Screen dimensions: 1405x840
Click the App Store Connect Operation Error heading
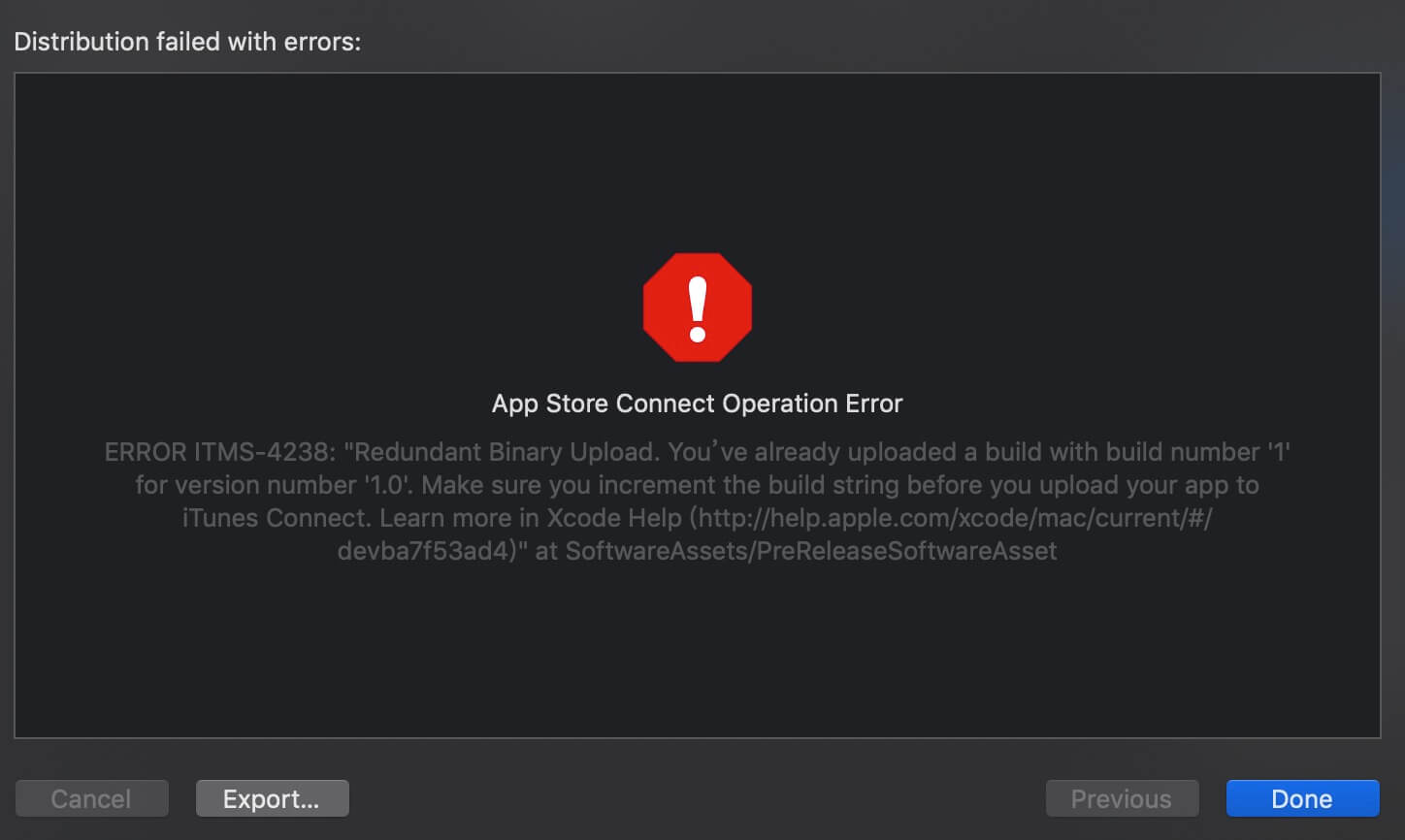[x=697, y=404]
